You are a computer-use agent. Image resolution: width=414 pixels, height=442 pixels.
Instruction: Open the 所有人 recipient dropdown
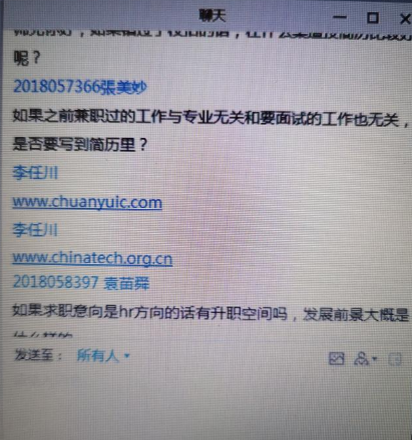click(x=103, y=356)
